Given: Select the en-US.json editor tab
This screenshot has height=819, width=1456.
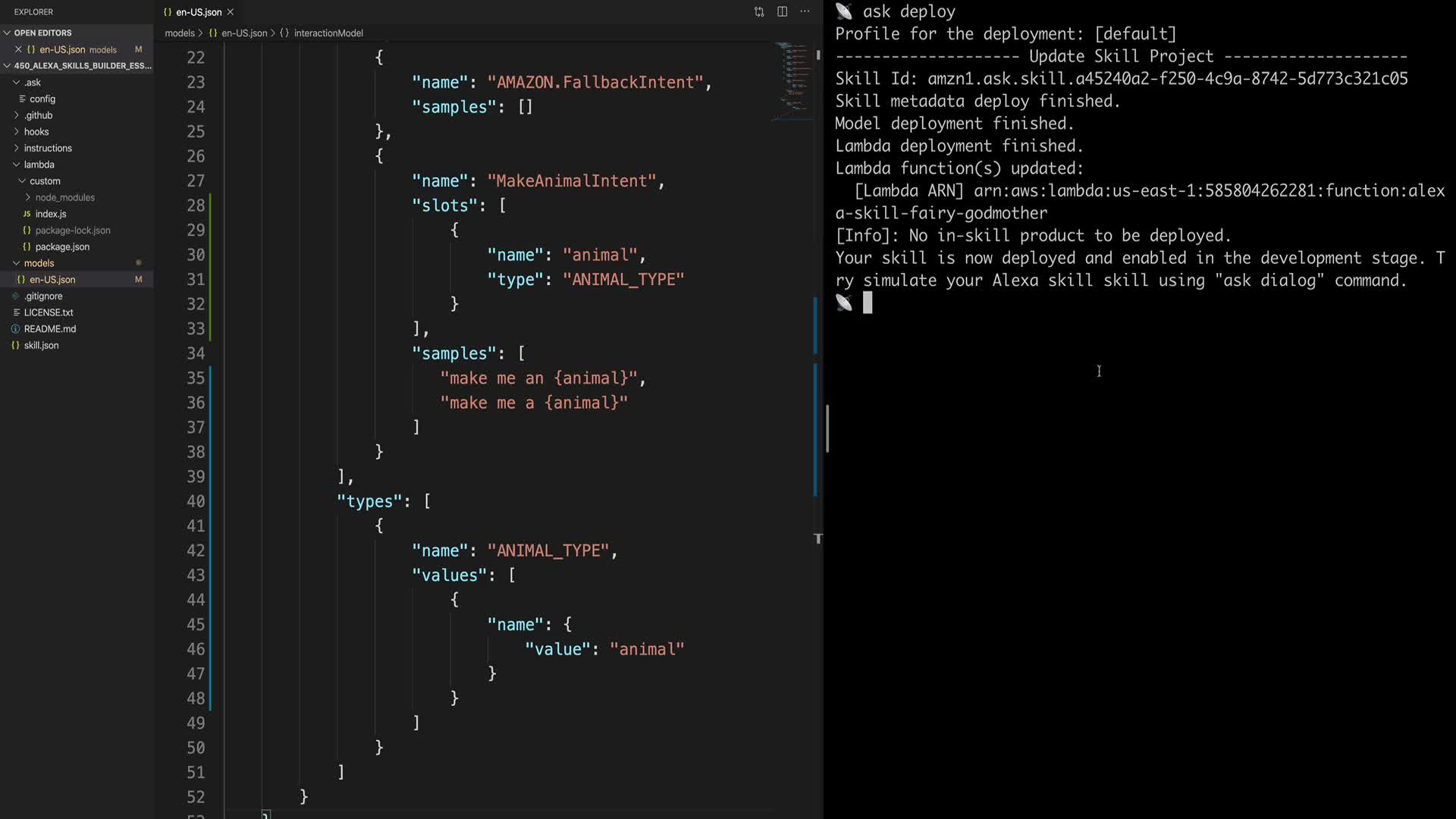Looking at the screenshot, I should coord(198,12).
